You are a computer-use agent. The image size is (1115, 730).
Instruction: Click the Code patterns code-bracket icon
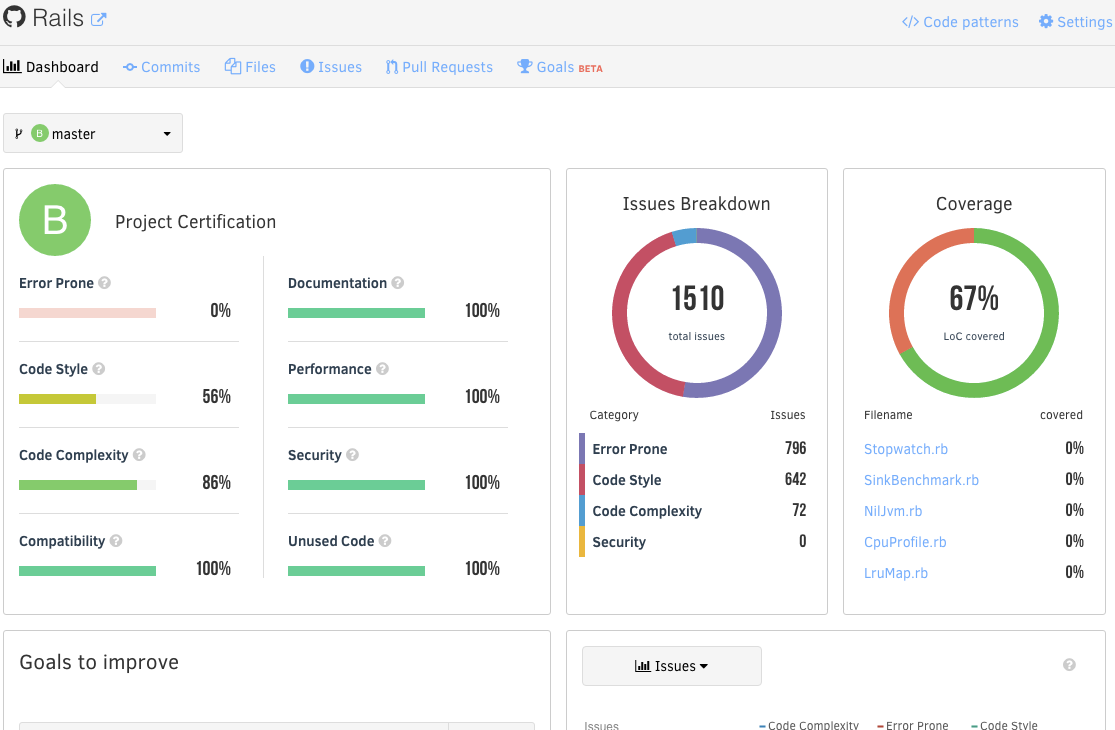[909, 22]
